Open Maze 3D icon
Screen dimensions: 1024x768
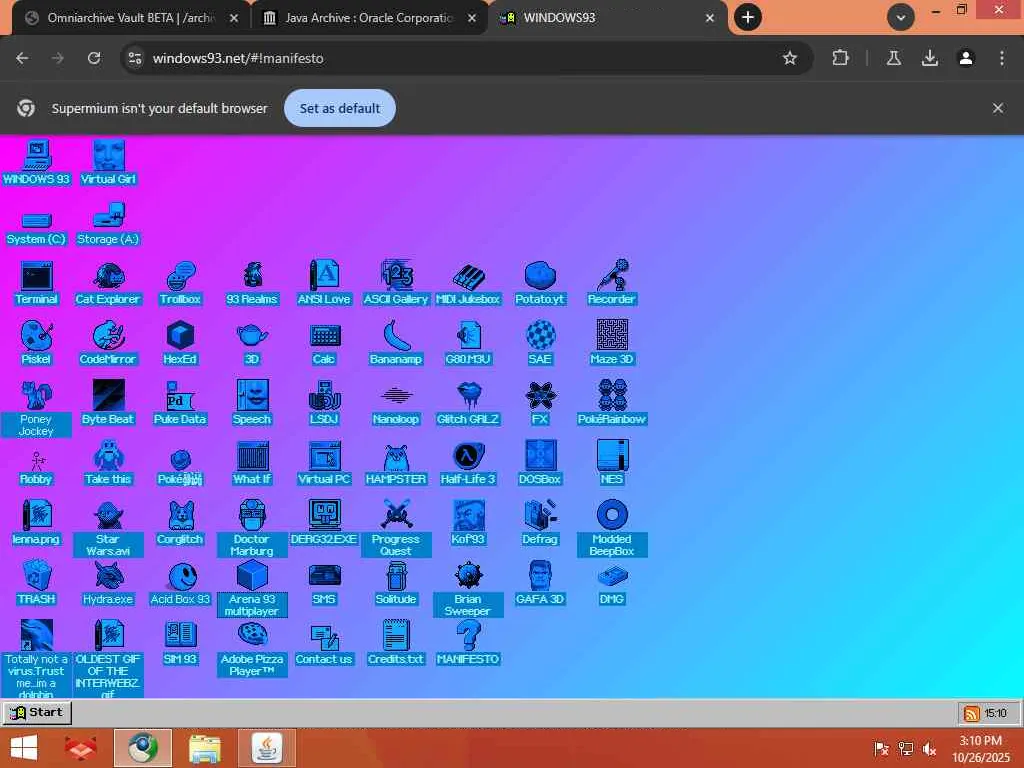pos(612,343)
